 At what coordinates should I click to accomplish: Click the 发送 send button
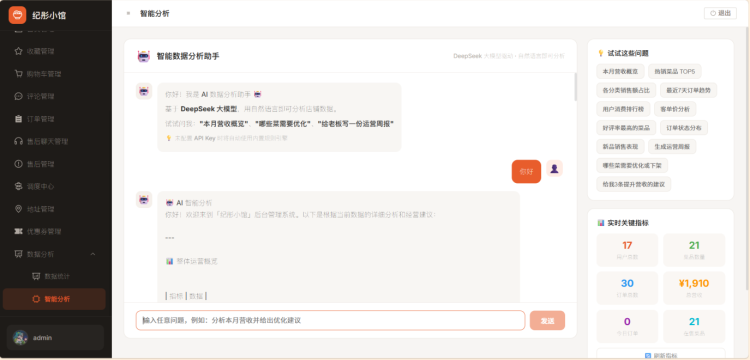coord(547,321)
